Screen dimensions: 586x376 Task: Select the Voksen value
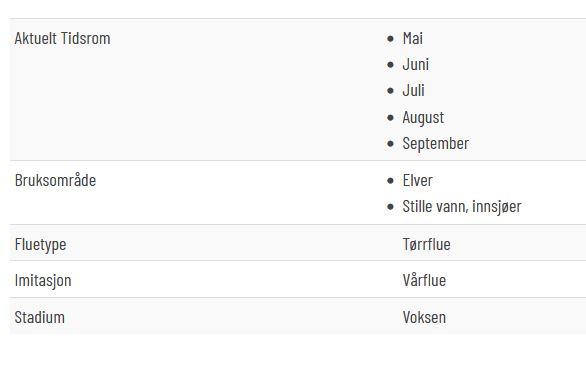point(424,317)
